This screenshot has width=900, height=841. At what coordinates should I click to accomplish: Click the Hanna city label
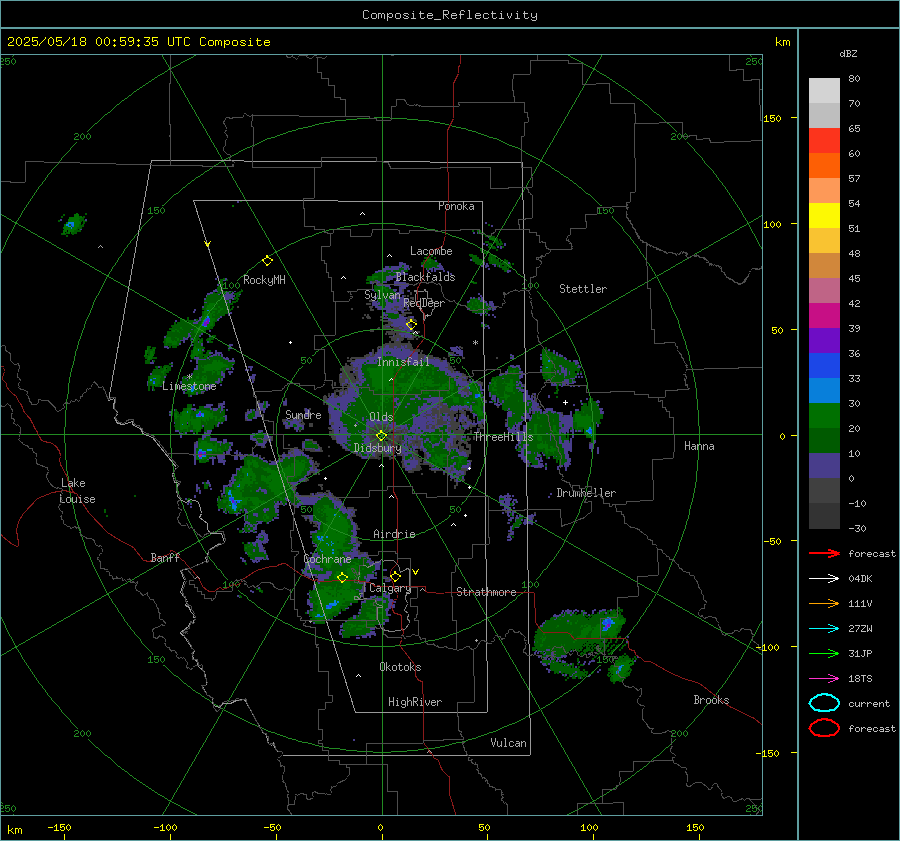699,446
